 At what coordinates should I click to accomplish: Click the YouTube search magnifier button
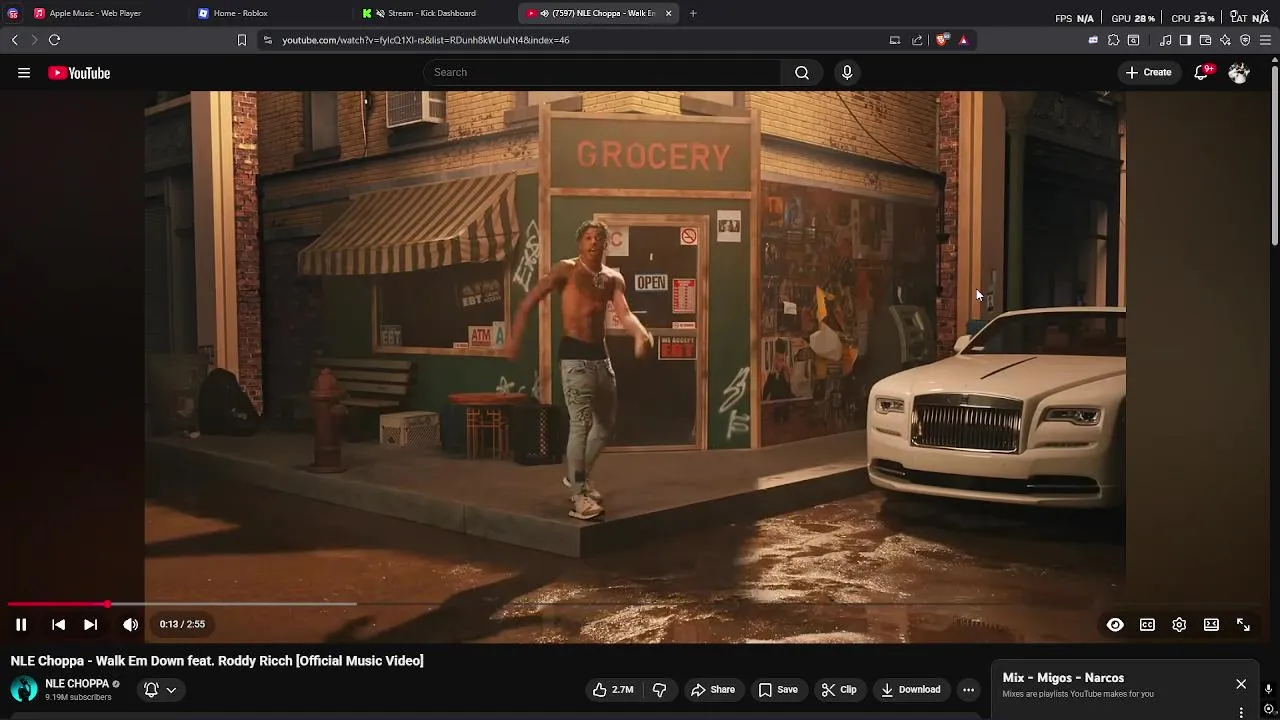coord(802,72)
